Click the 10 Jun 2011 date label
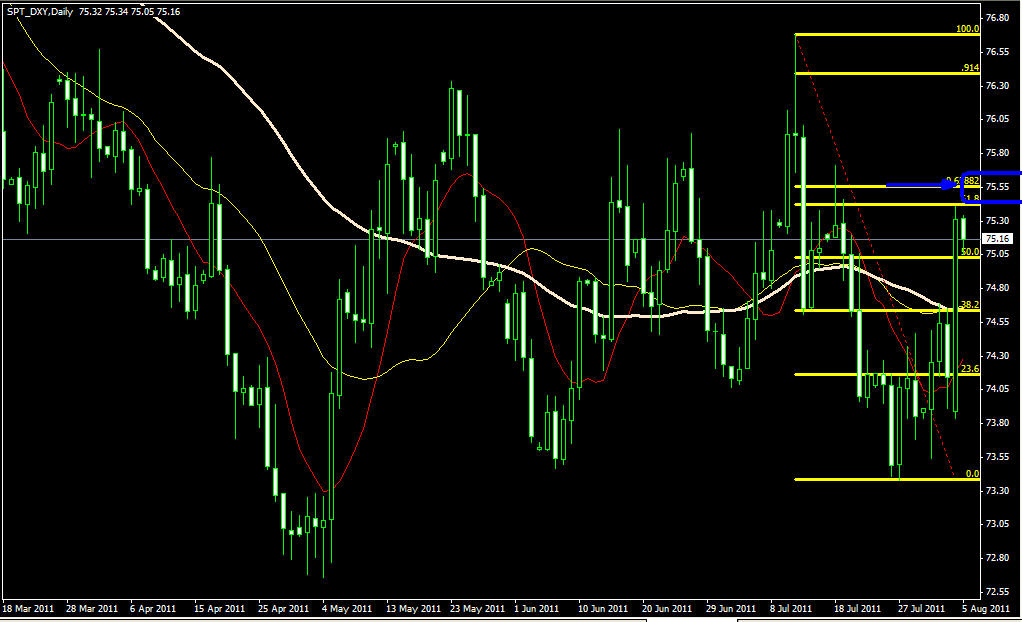The height and width of the screenshot is (622, 1022). [603, 608]
